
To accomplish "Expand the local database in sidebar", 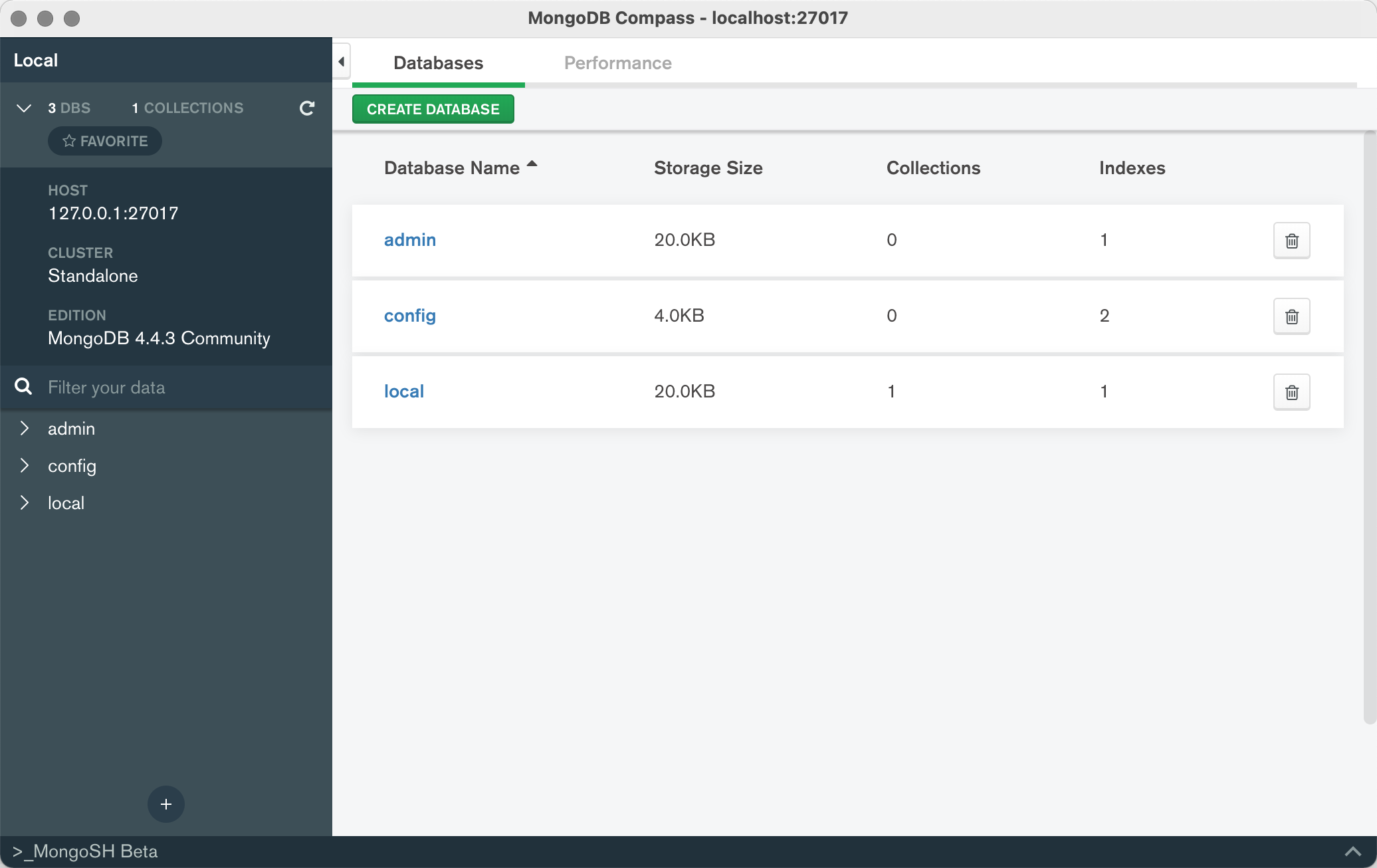I will pyautogui.click(x=25, y=502).
